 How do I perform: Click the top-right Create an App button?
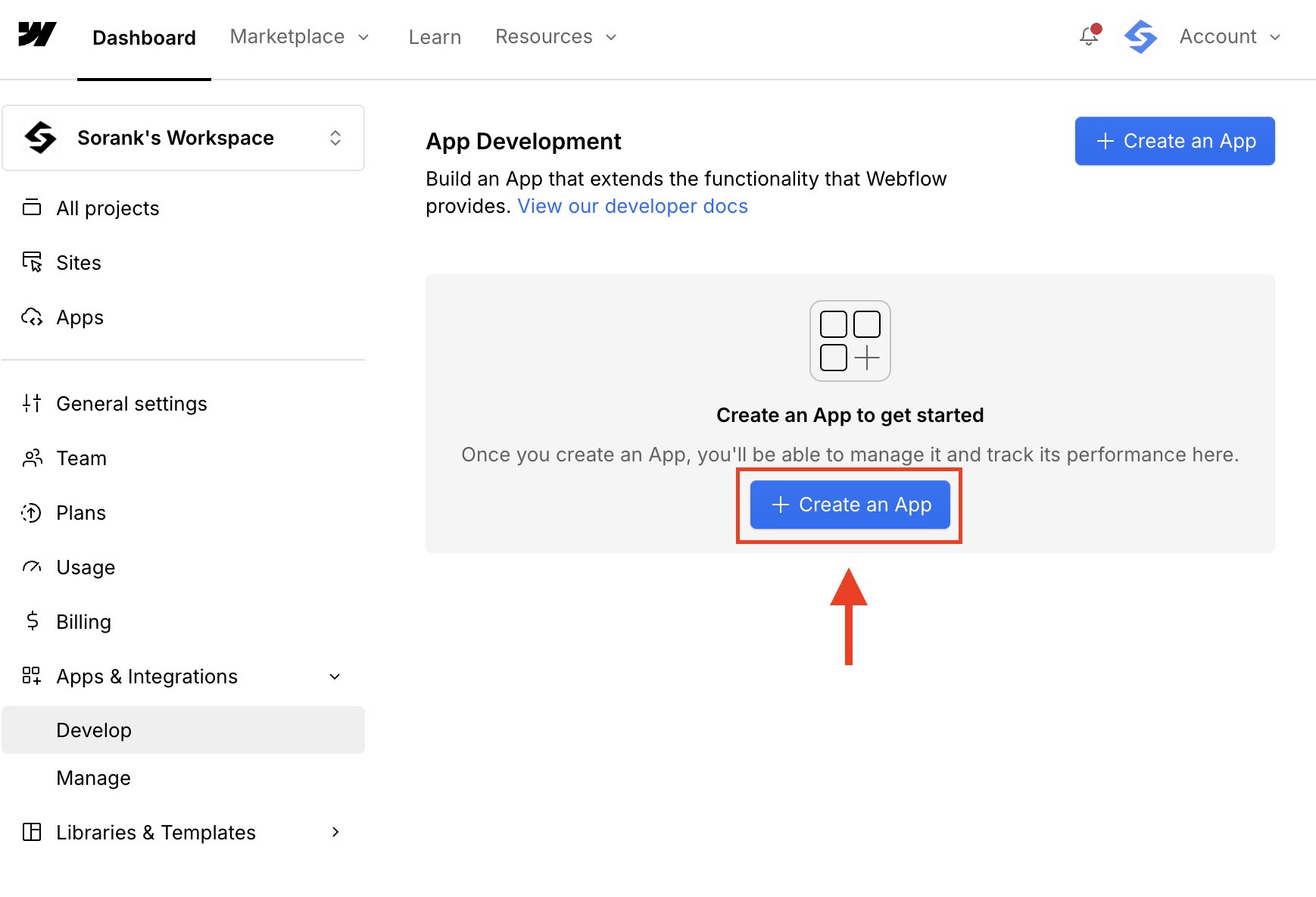[x=1174, y=141]
